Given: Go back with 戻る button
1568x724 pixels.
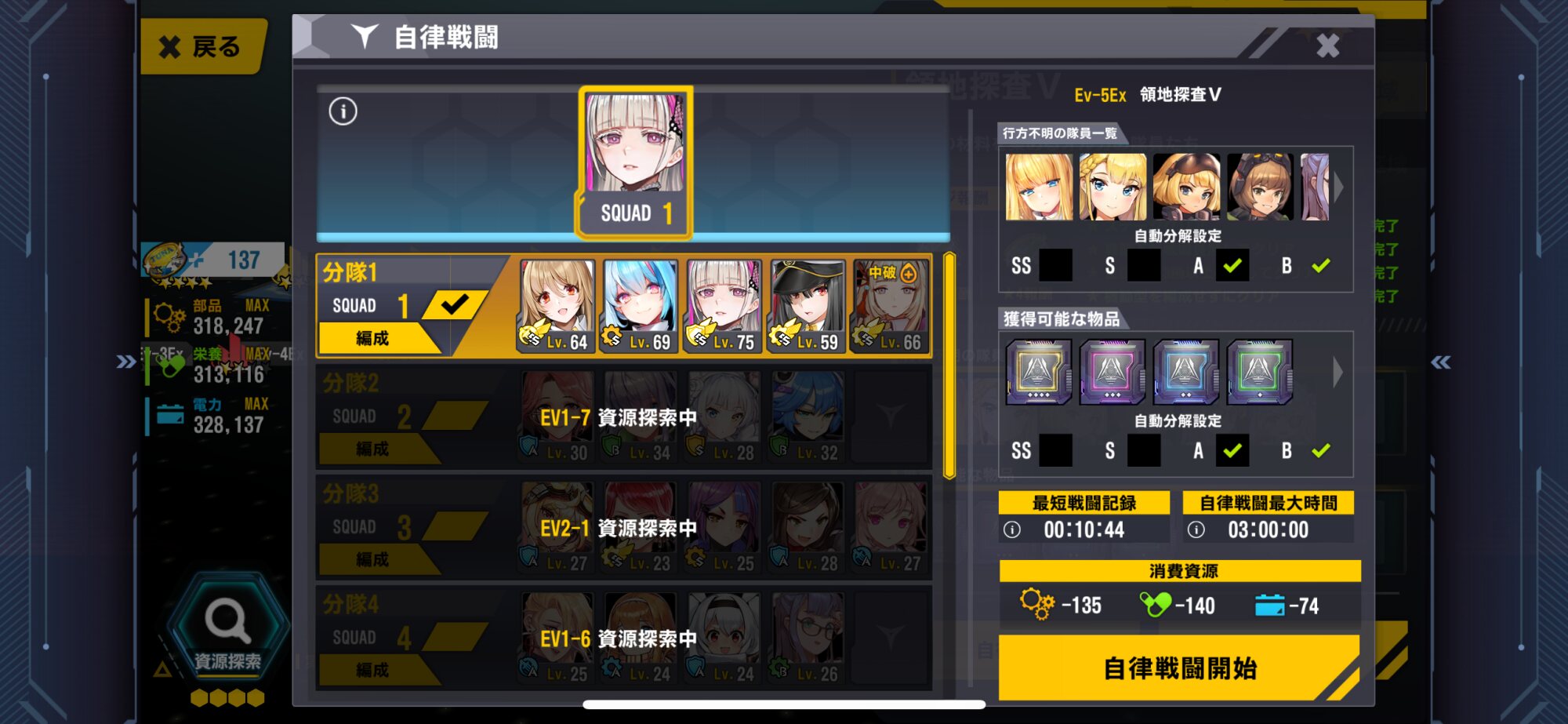Looking at the screenshot, I should (x=202, y=47).
